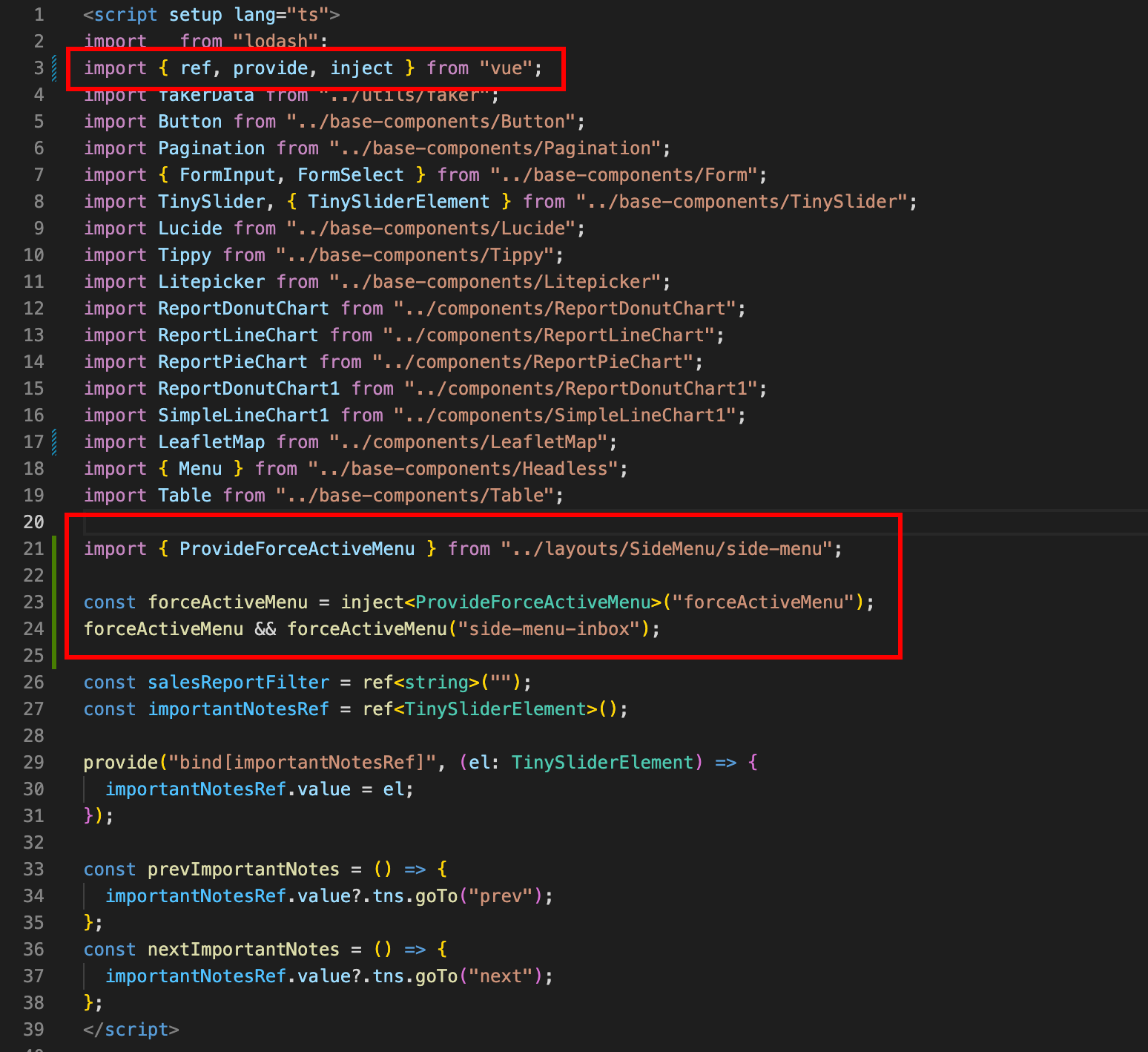Click the blue modified marker beside line 17

54,442
